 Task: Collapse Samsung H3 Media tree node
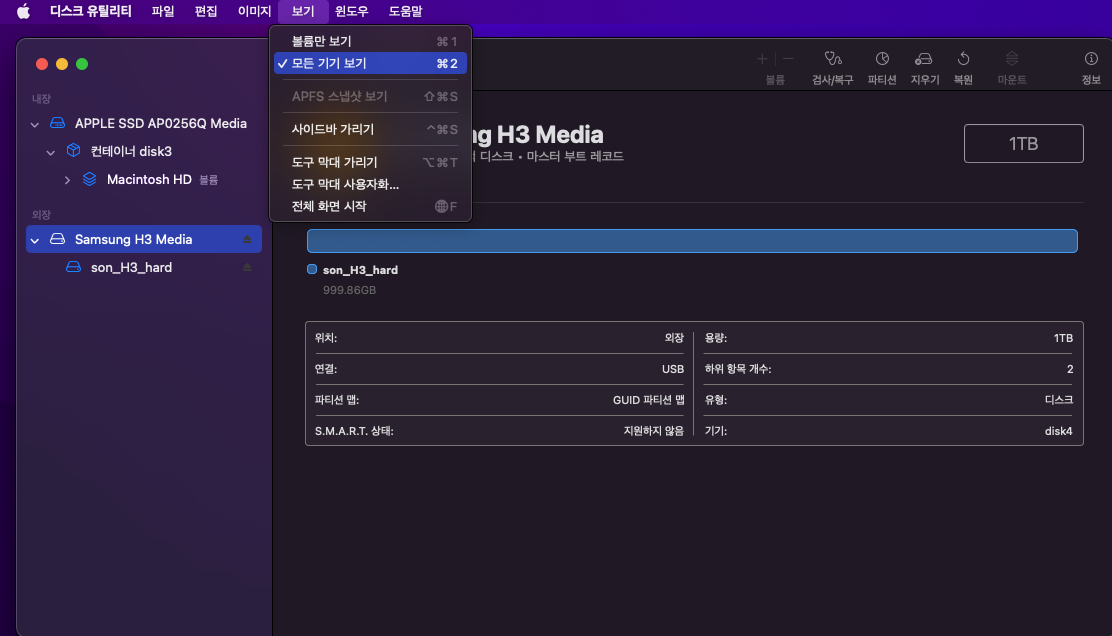pyautogui.click(x=35, y=240)
